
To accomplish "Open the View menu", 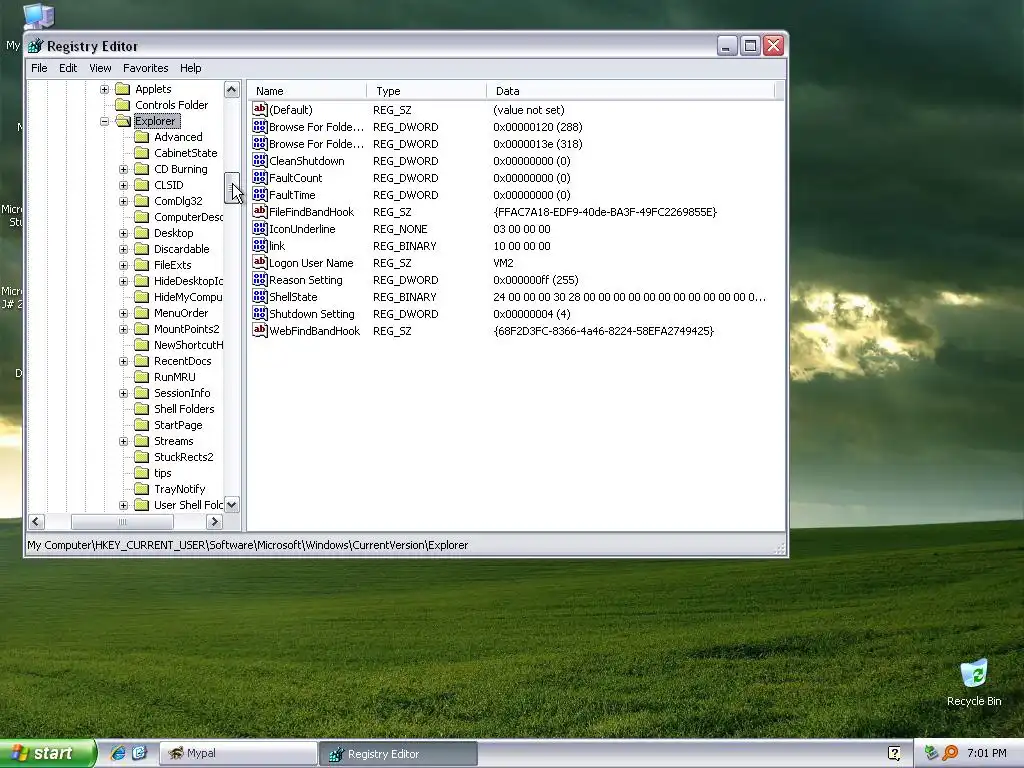I will tap(100, 68).
